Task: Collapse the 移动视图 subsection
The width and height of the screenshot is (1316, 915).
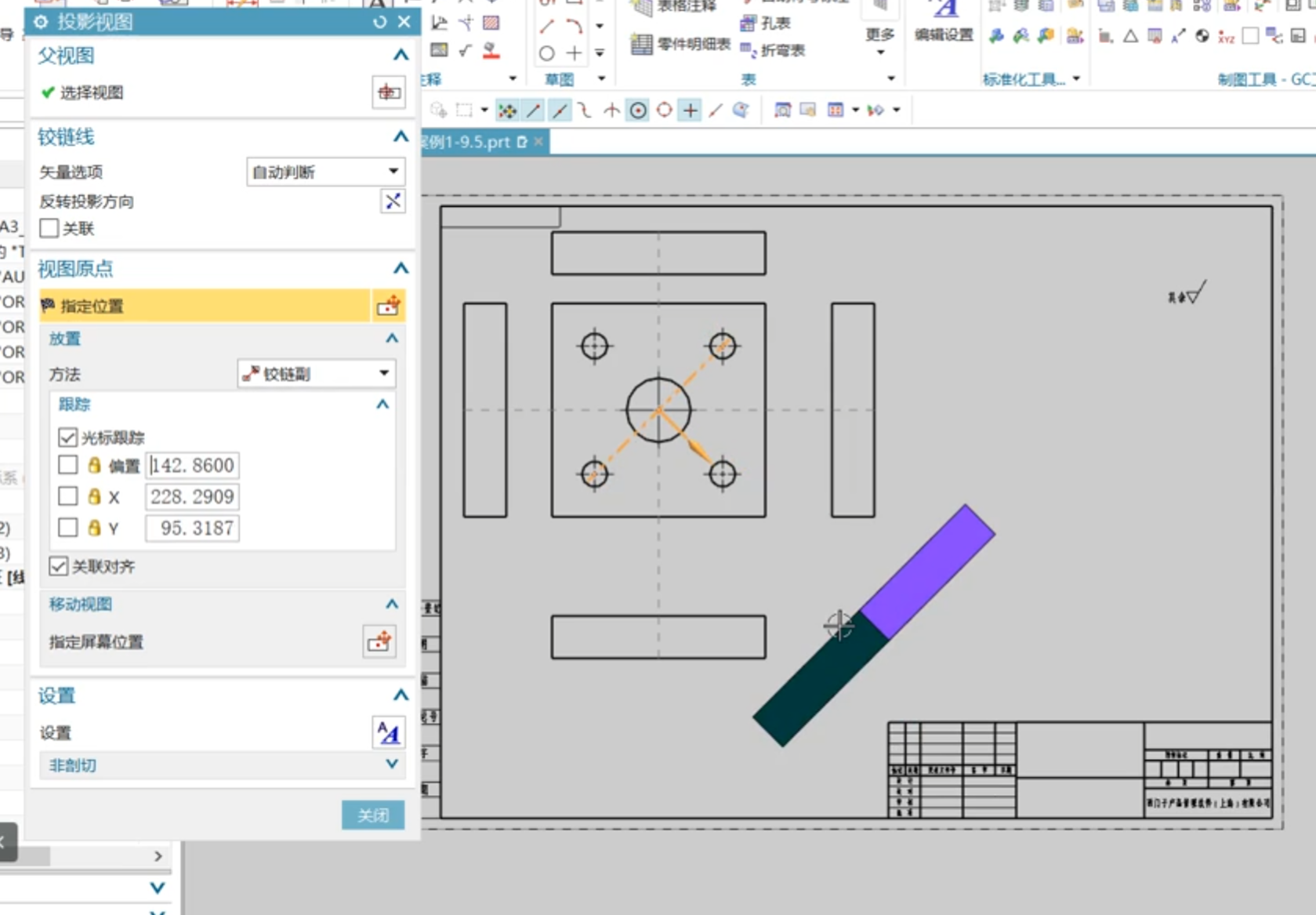Action: pyautogui.click(x=392, y=604)
